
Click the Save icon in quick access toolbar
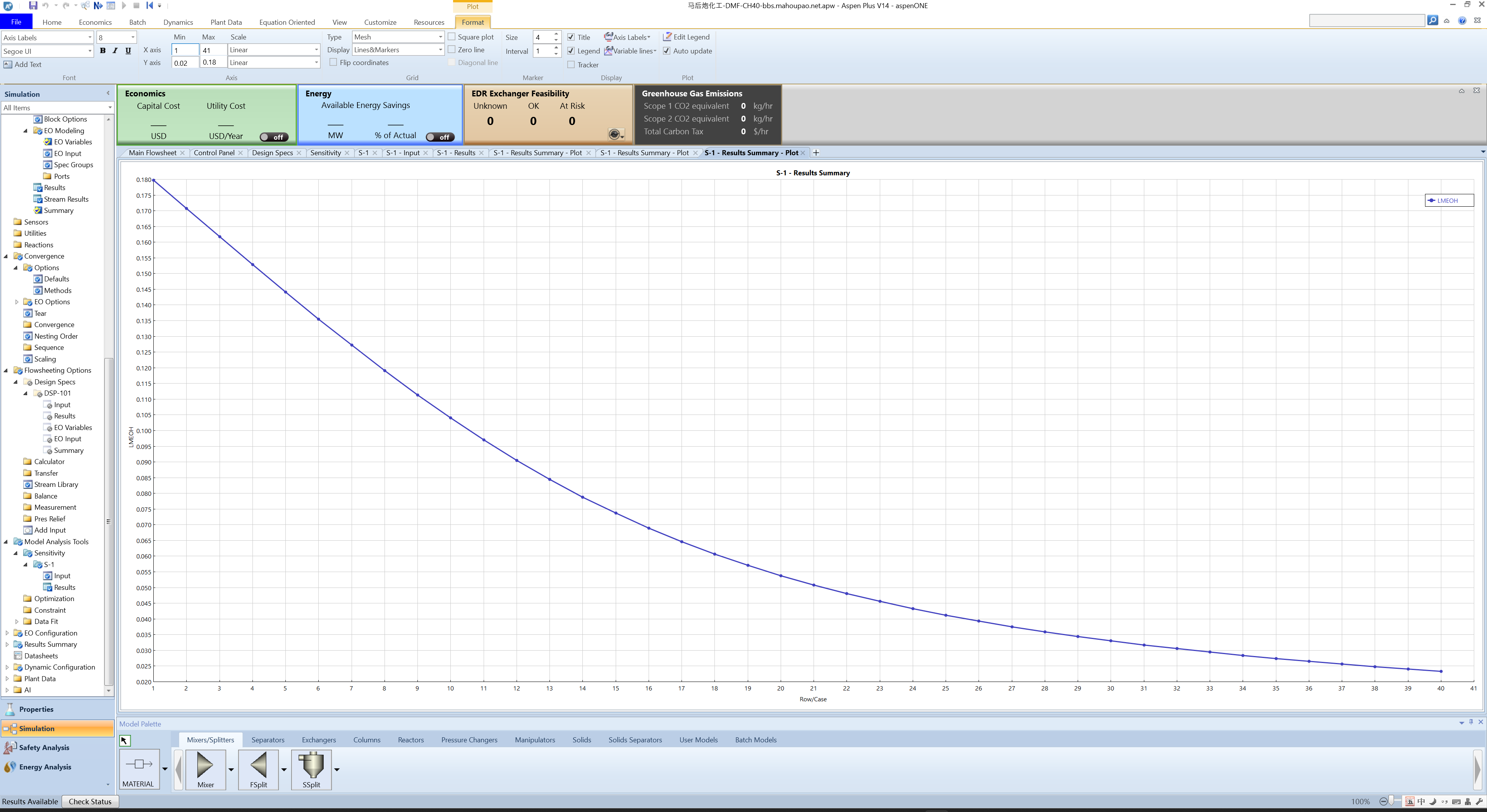[33, 6]
